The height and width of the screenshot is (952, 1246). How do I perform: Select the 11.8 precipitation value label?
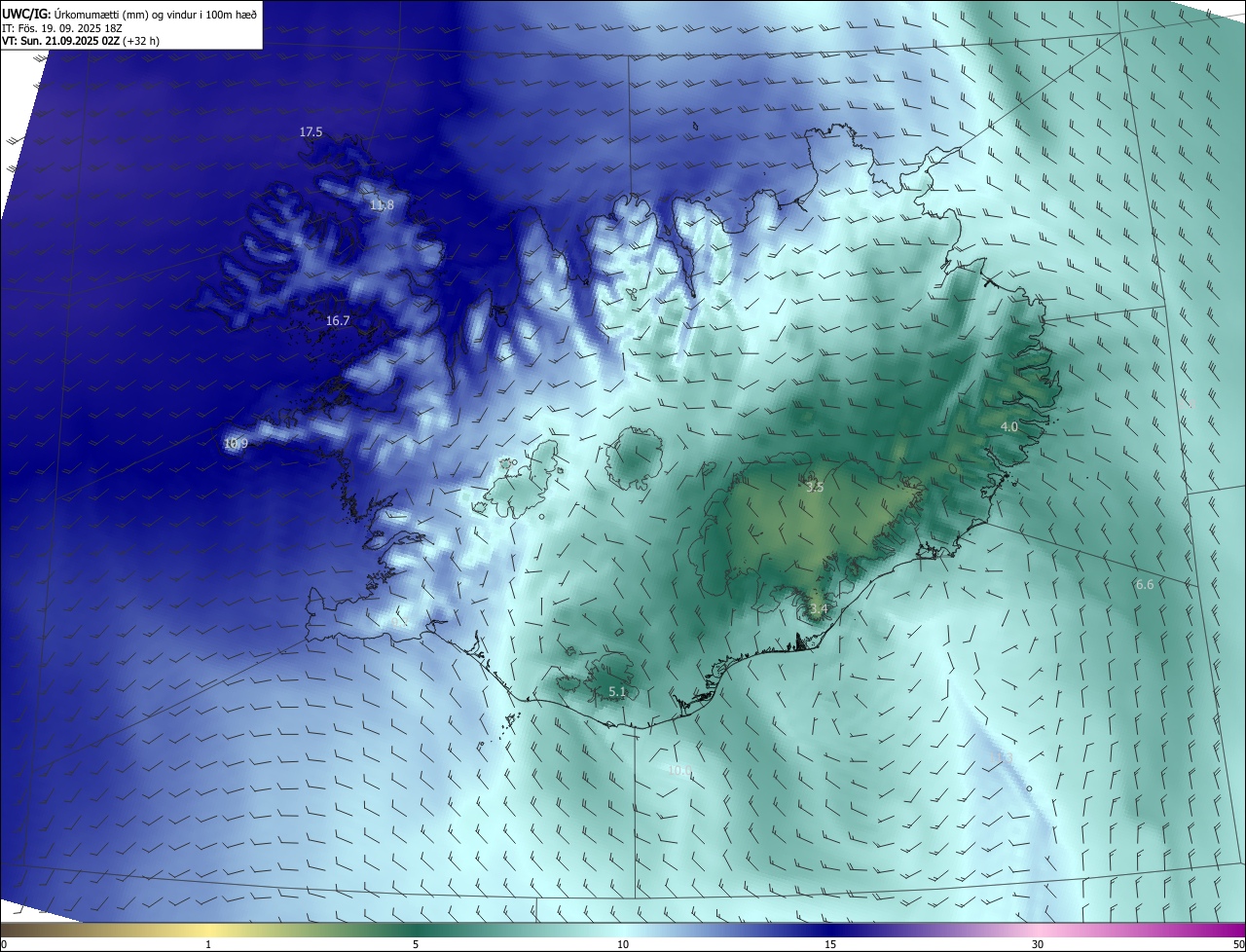click(382, 204)
